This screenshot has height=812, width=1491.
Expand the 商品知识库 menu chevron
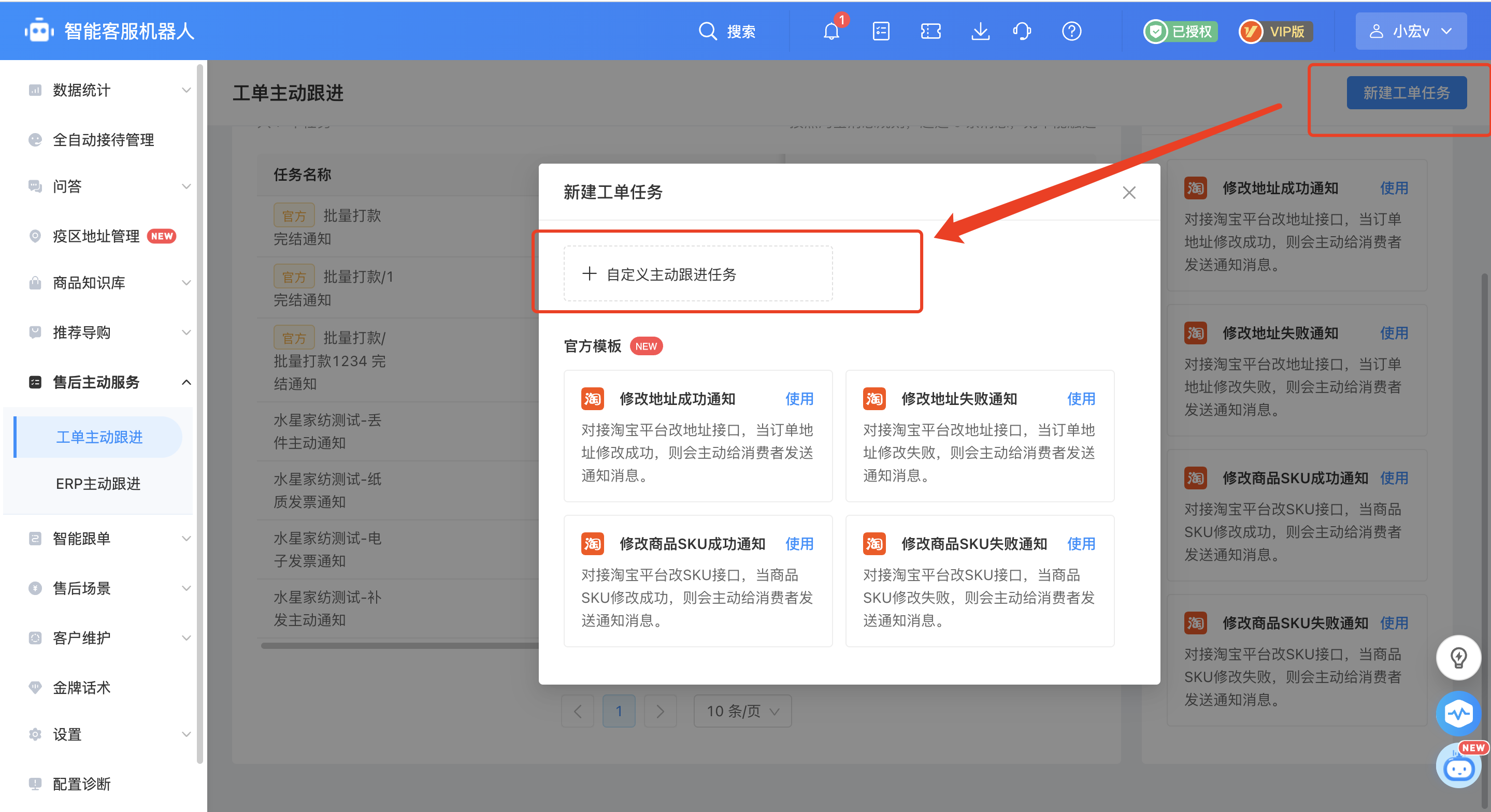[187, 283]
